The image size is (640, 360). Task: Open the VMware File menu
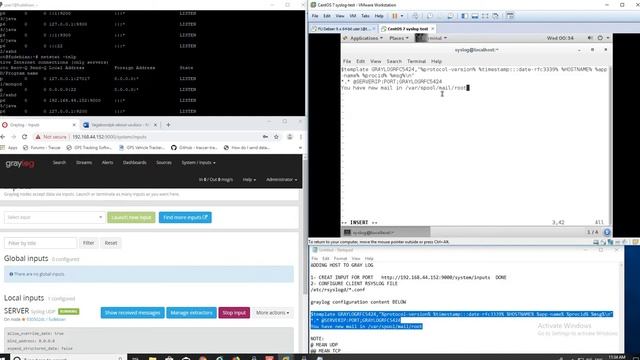click(315, 16)
